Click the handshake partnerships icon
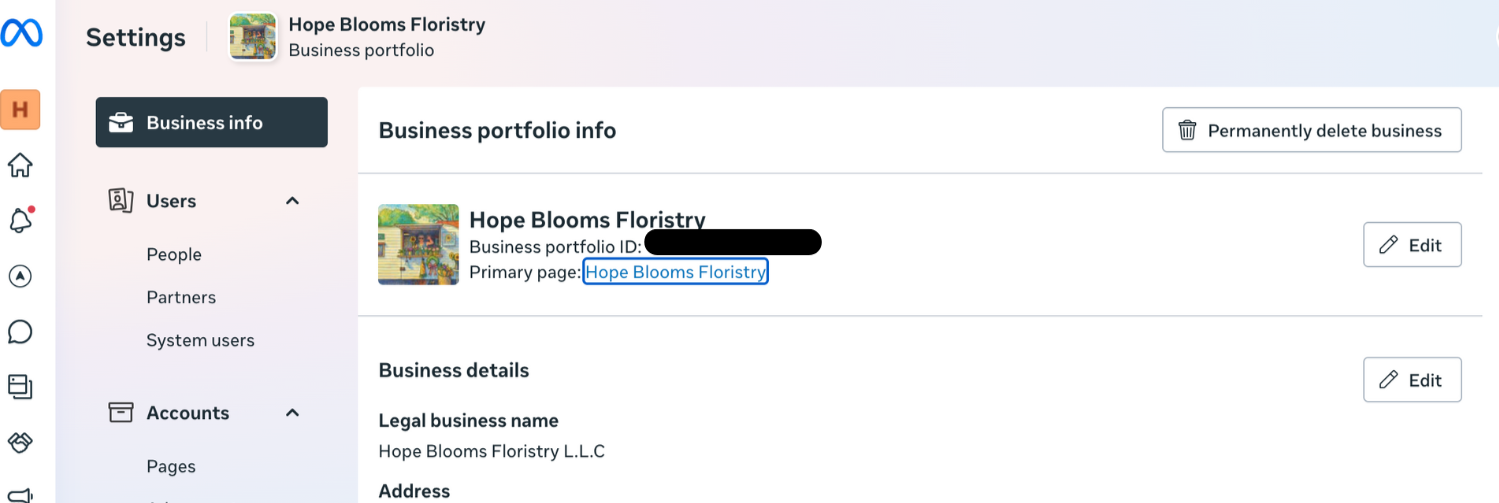The width and height of the screenshot is (1499, 503). click(20, 441)
